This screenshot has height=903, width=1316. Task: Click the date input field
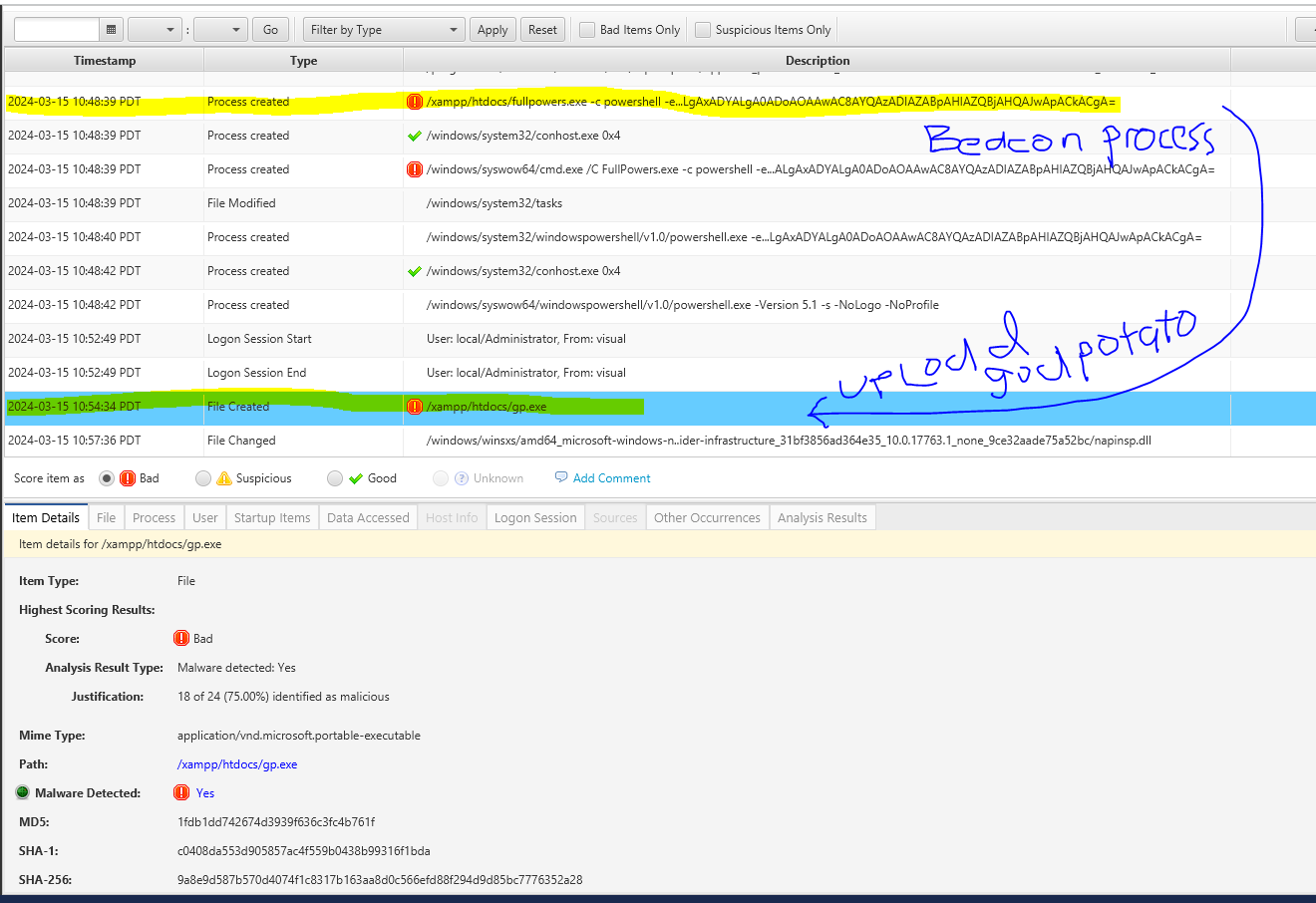(57, 30)
